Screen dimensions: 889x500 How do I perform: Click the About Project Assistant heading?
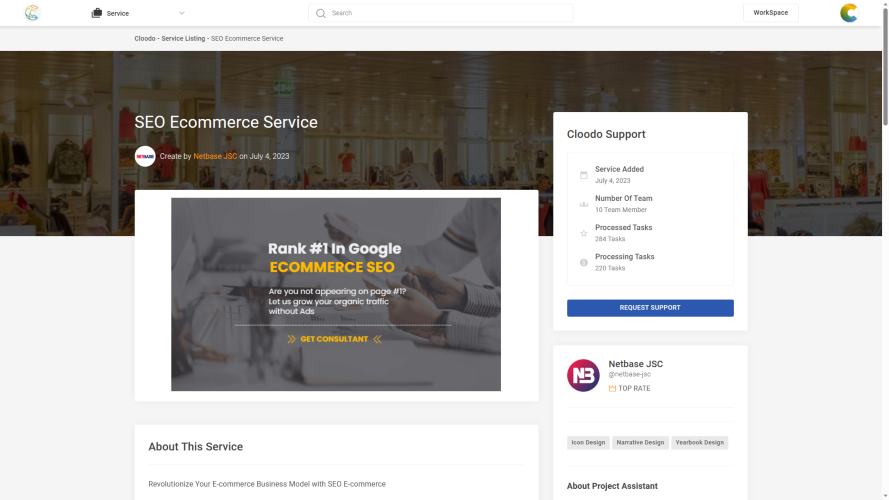(x=612, y=486)
